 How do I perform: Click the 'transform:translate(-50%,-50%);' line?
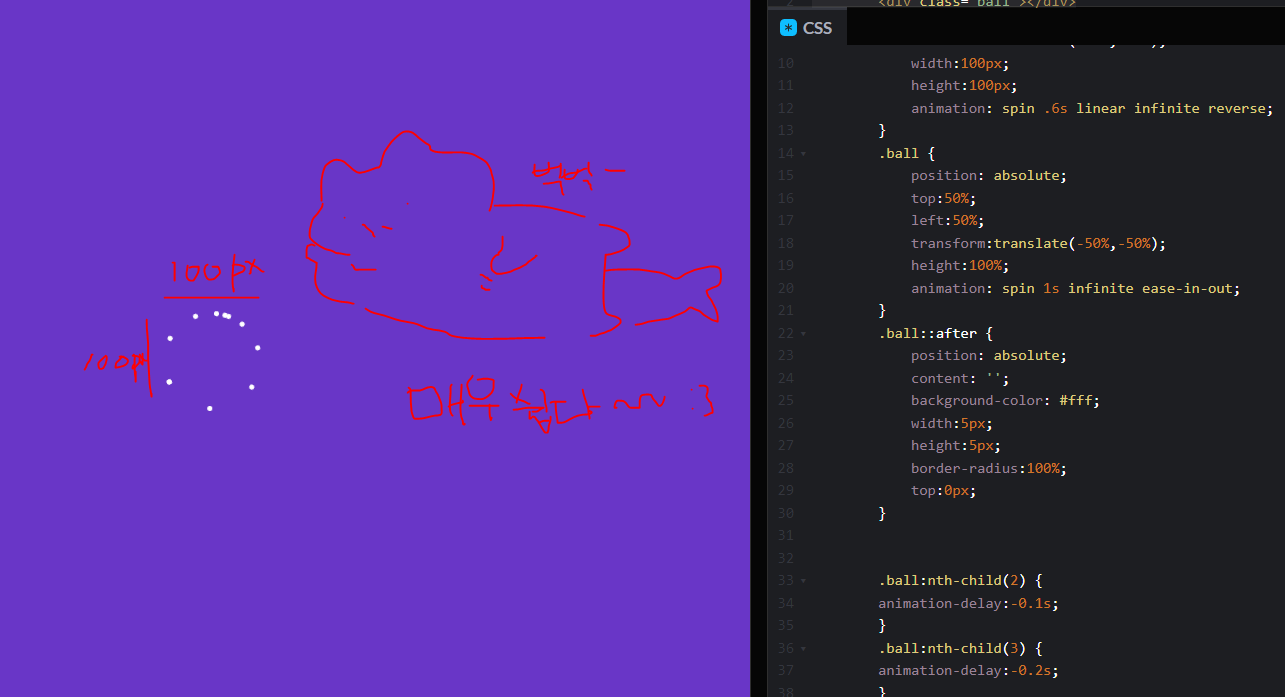tap(1039, 243)
